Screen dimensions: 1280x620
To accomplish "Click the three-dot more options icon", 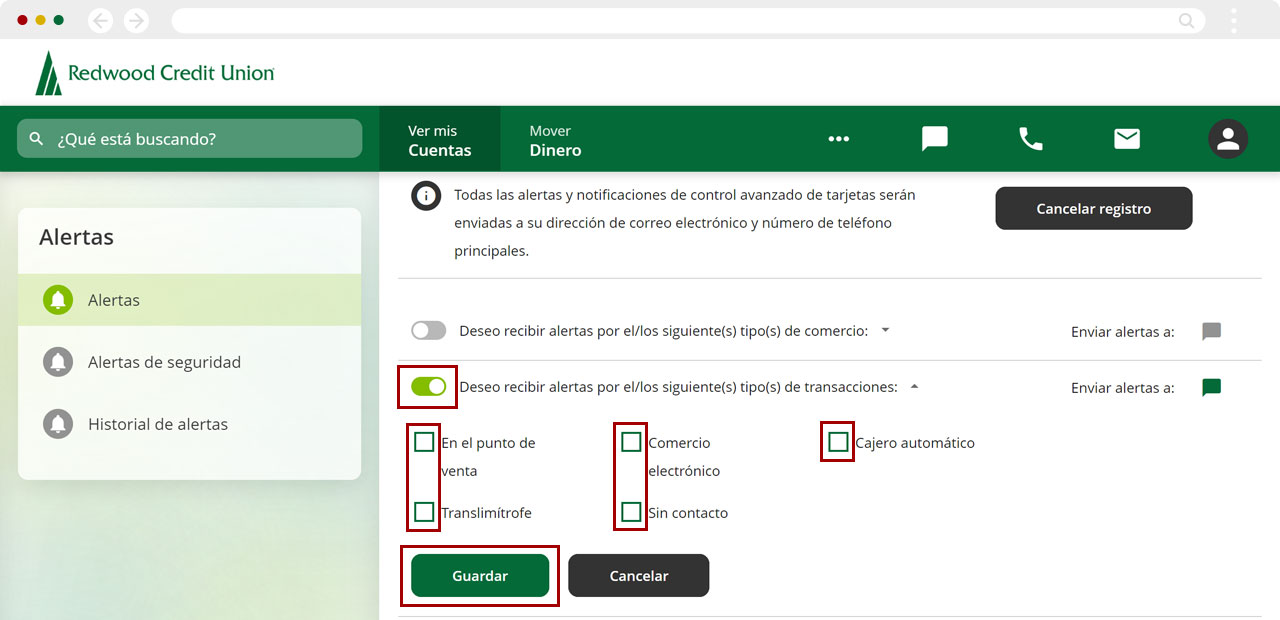I will pyautogui.click(x=838, y=139).
